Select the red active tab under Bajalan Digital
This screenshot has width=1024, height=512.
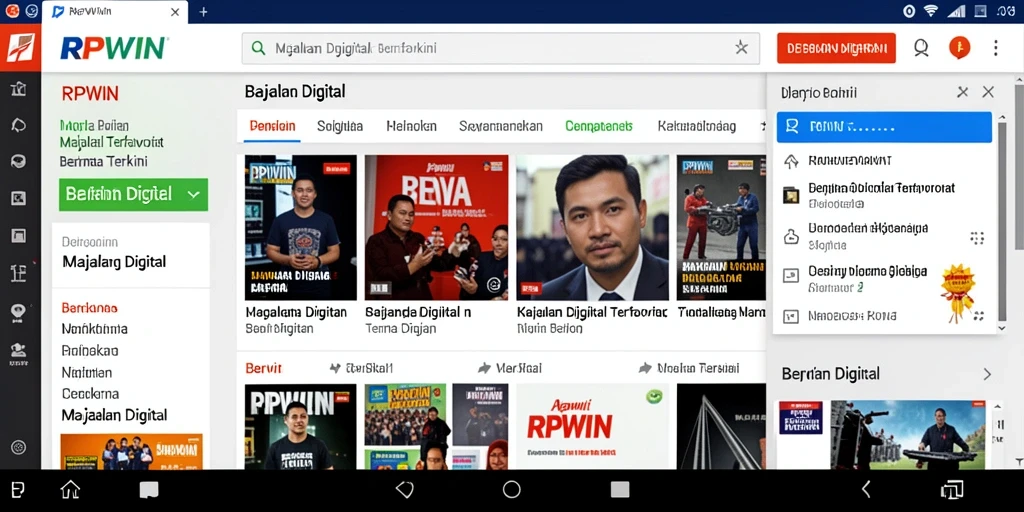coord(272,126)
